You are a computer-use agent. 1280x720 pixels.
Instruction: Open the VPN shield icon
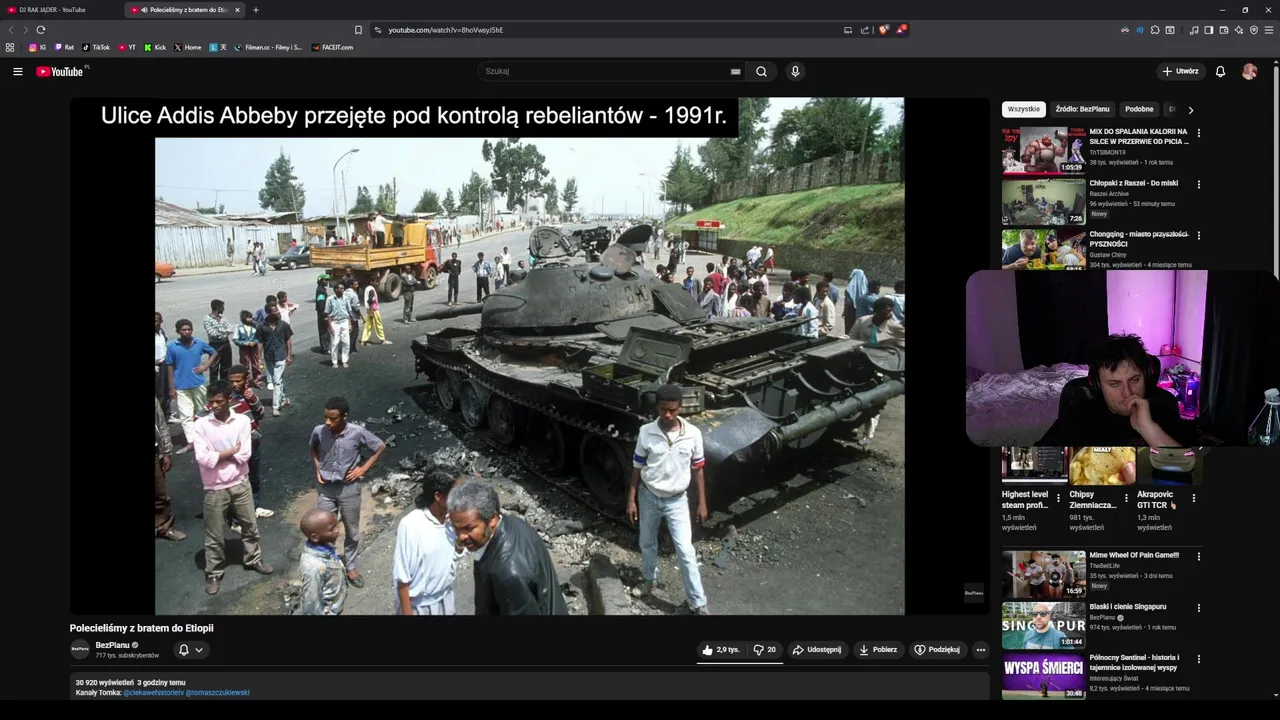pyautogui.click(x=1254, y=30)
